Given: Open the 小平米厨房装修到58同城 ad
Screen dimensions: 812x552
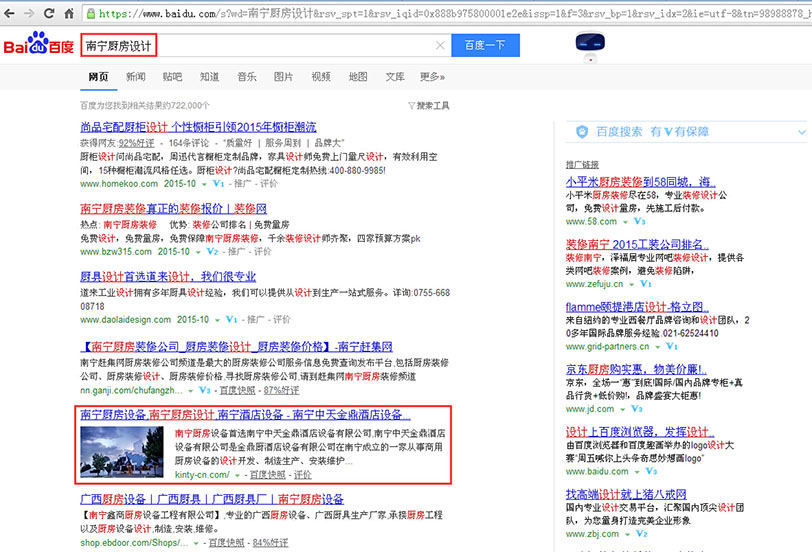Looking at the screenshot, I should coord(641,182).
